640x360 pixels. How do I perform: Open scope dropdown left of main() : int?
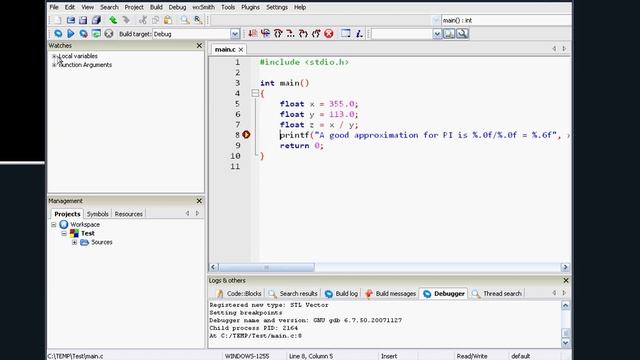tap(436, 20)
